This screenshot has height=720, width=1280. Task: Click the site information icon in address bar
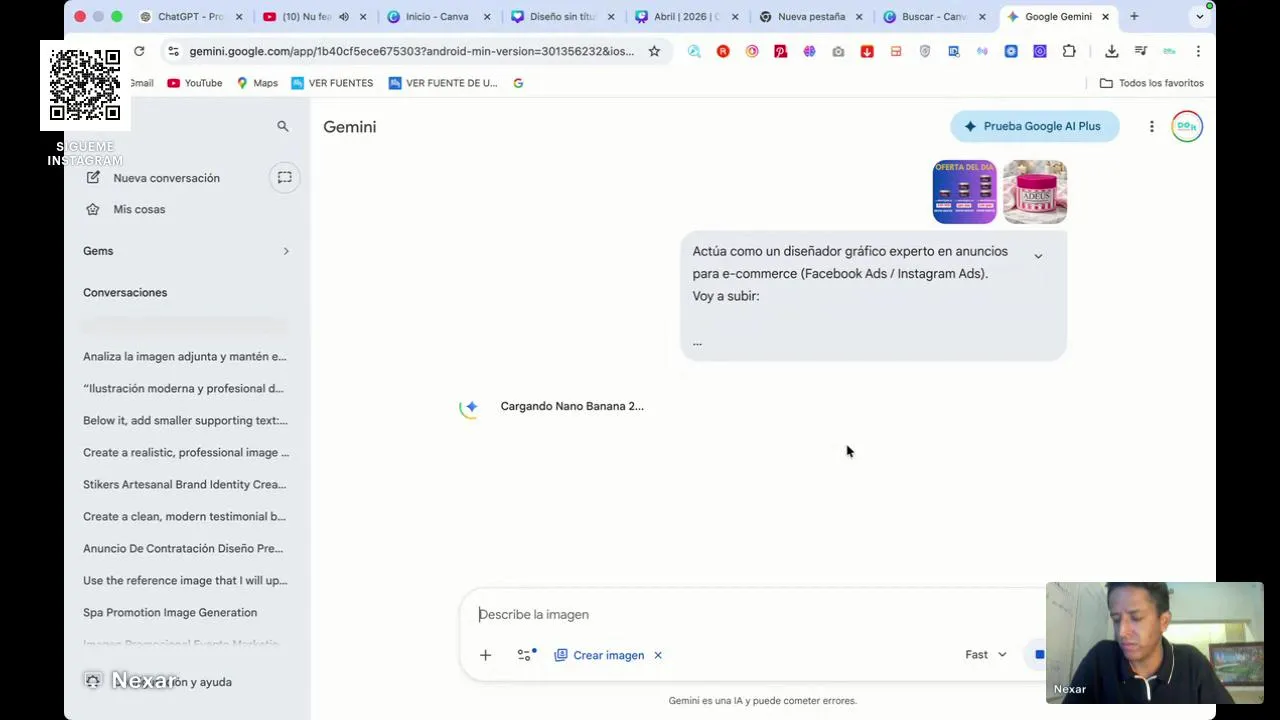(173, 51)
